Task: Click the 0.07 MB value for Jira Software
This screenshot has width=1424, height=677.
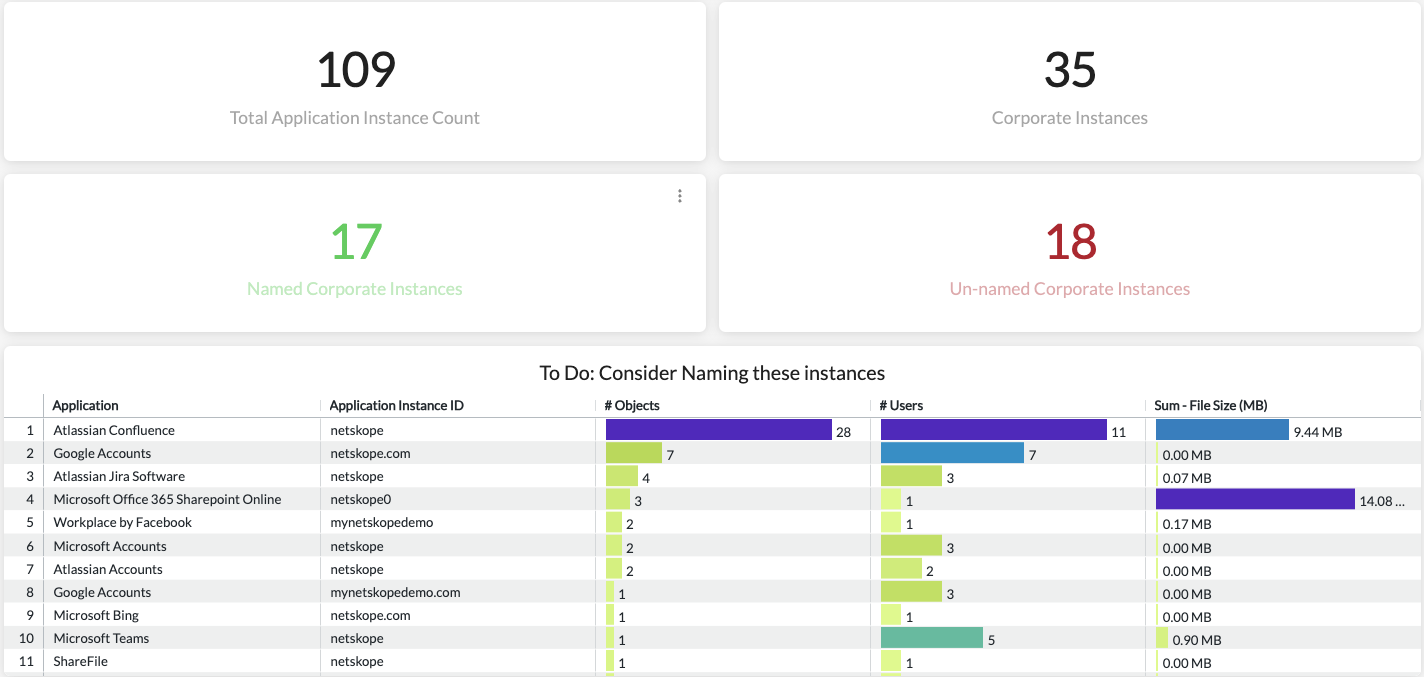Action: [1187, 478]
